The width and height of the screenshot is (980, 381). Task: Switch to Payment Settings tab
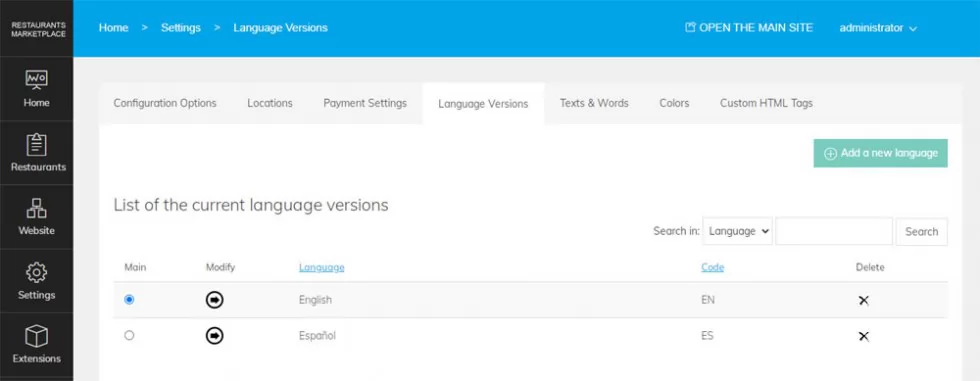(365, 103)
